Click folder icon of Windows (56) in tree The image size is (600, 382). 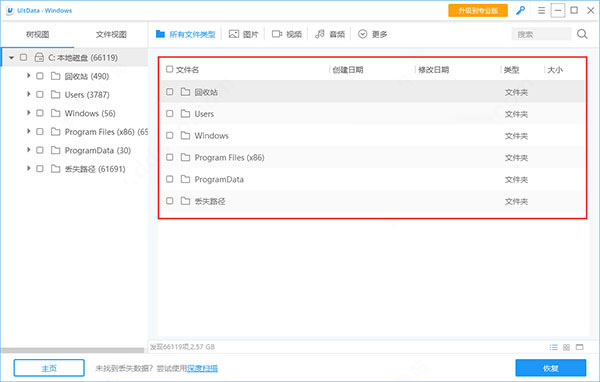55,113
